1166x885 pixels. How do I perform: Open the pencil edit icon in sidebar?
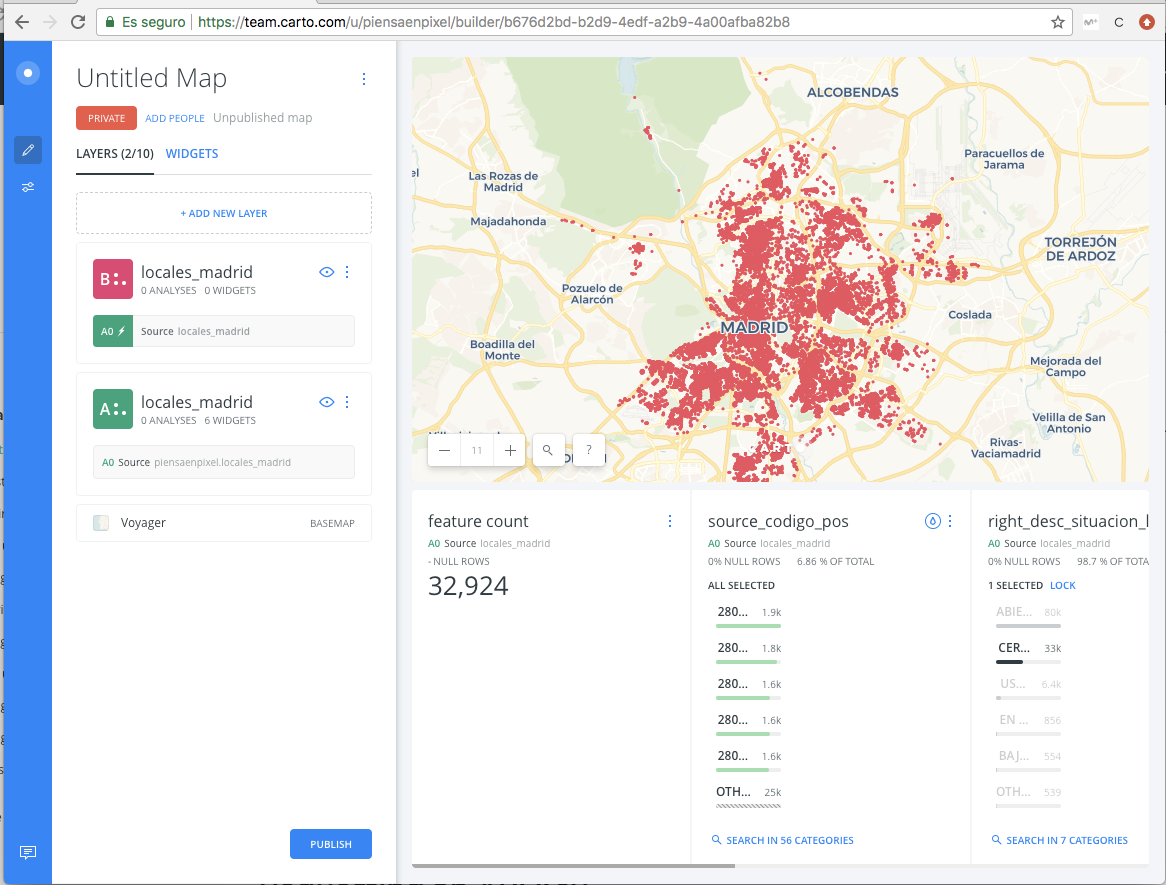(28, 150)
